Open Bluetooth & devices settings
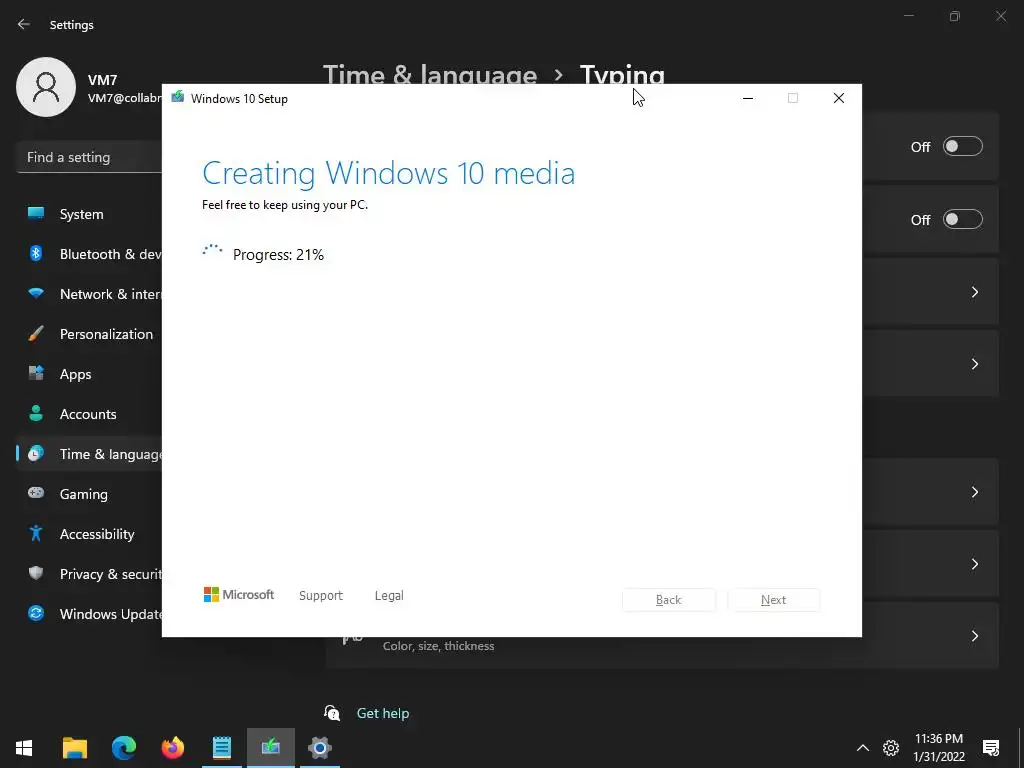Image resolution: width=1024 pixels, height=768 pixels. 89,254
